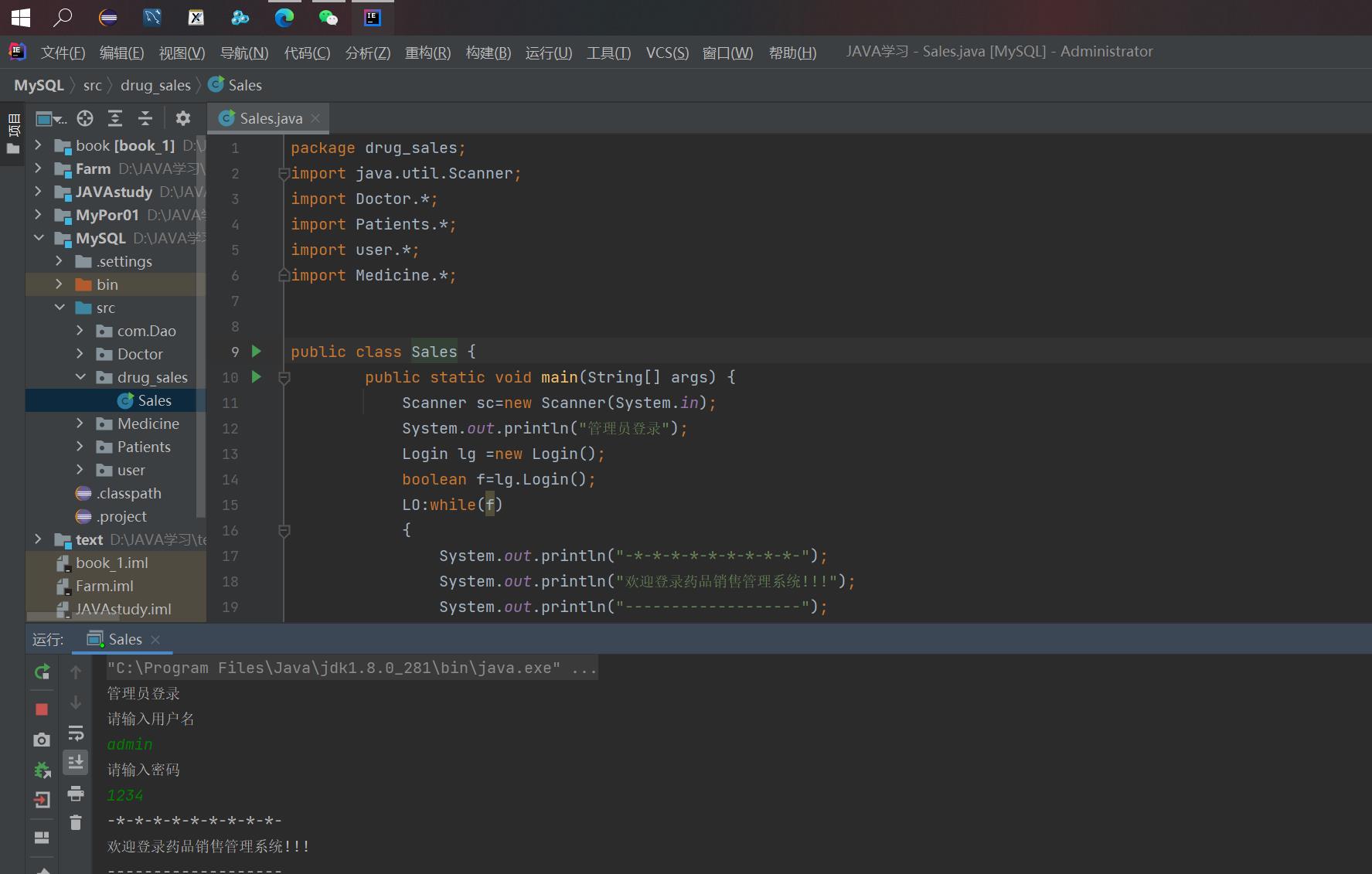Open WeChat from the taskbar
This screenshot has height=874, width=1372.
point(329,17)
